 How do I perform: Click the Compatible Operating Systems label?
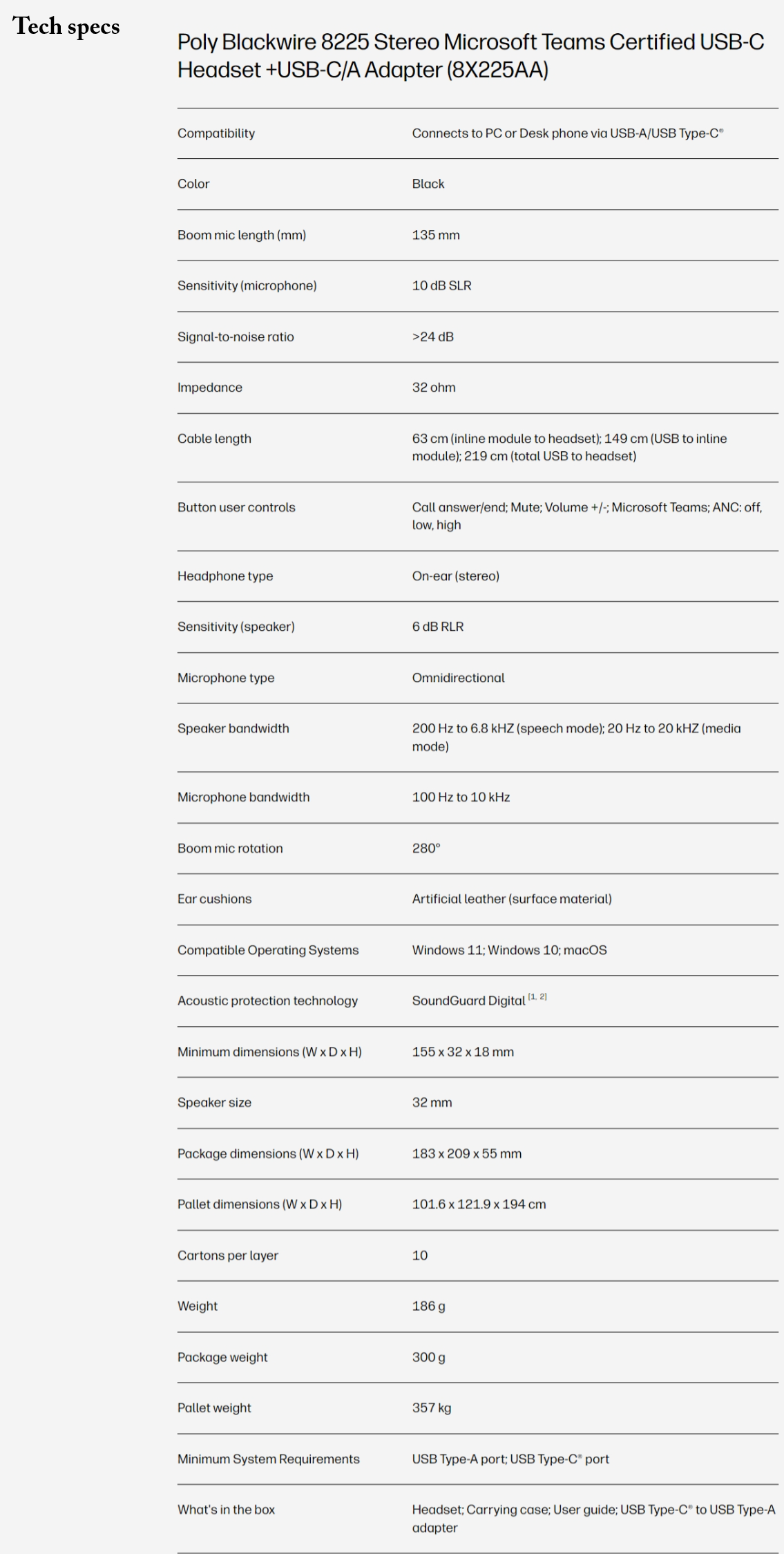268,950
